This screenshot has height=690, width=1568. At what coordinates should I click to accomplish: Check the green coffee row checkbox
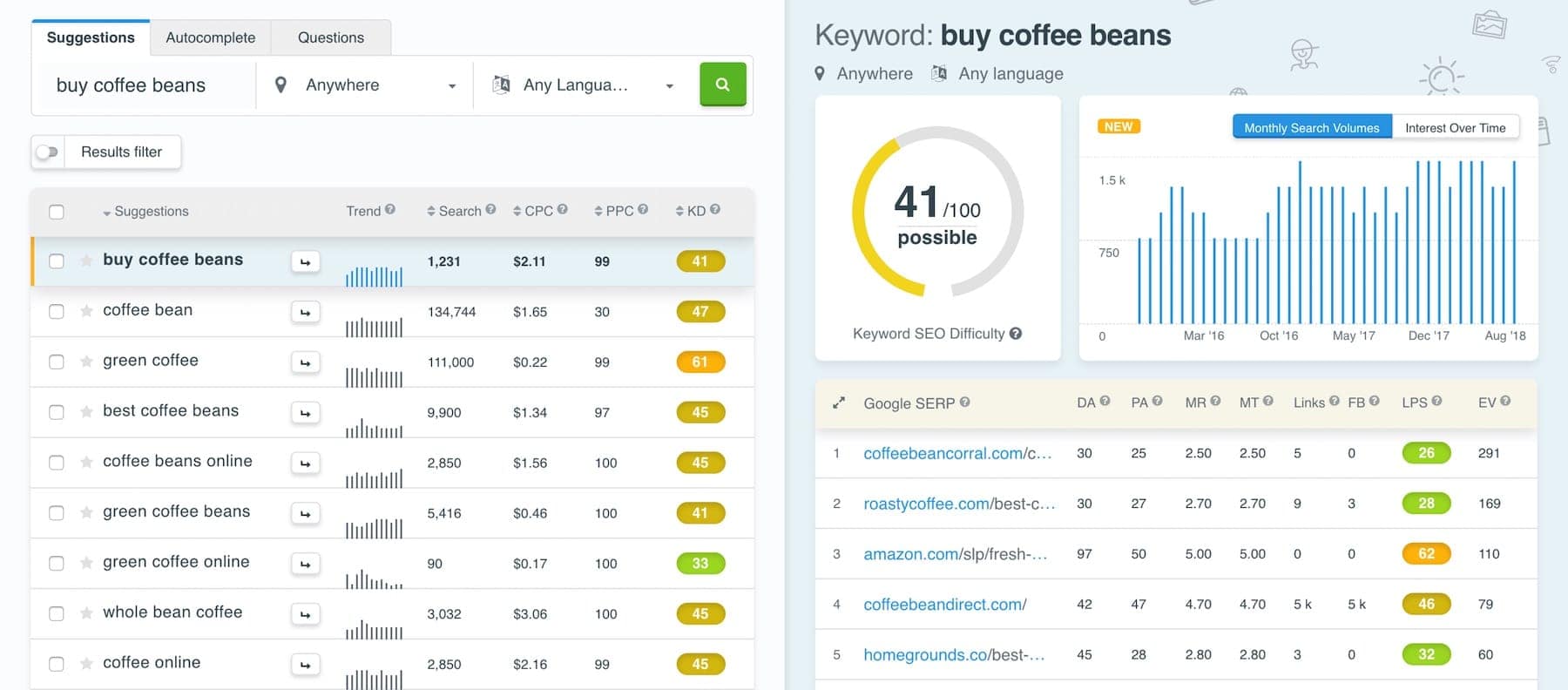[x=57, y=362]
